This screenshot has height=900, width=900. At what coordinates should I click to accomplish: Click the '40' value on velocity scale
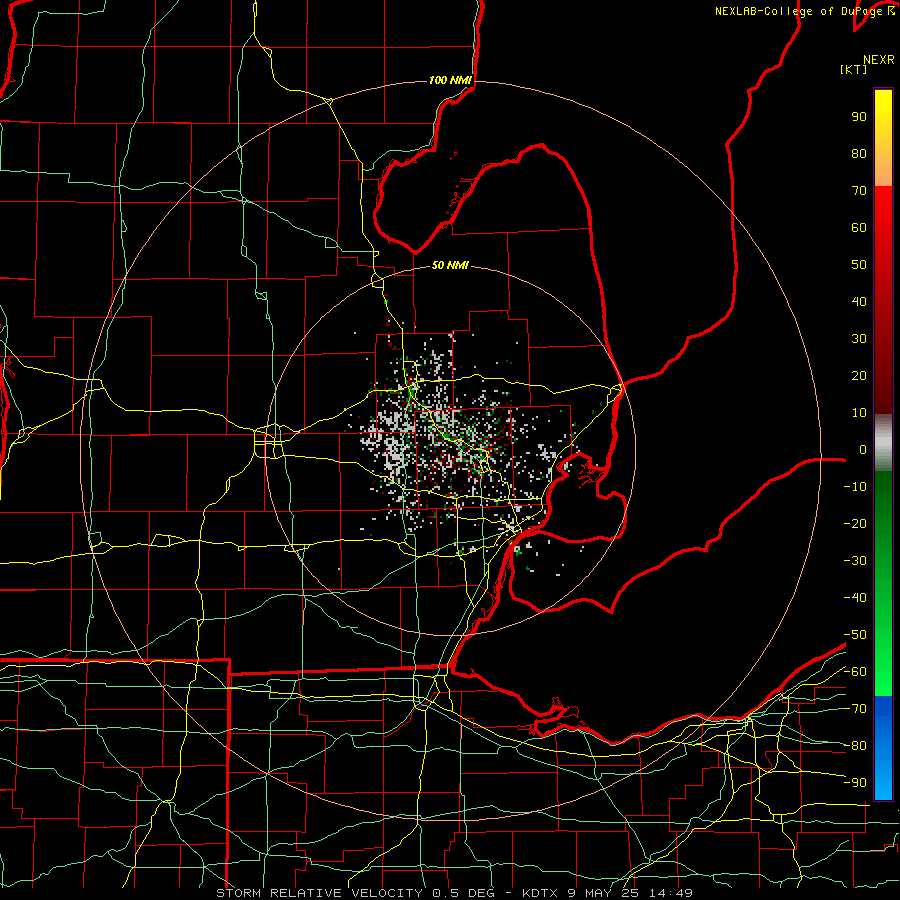(x=859, y=301)
